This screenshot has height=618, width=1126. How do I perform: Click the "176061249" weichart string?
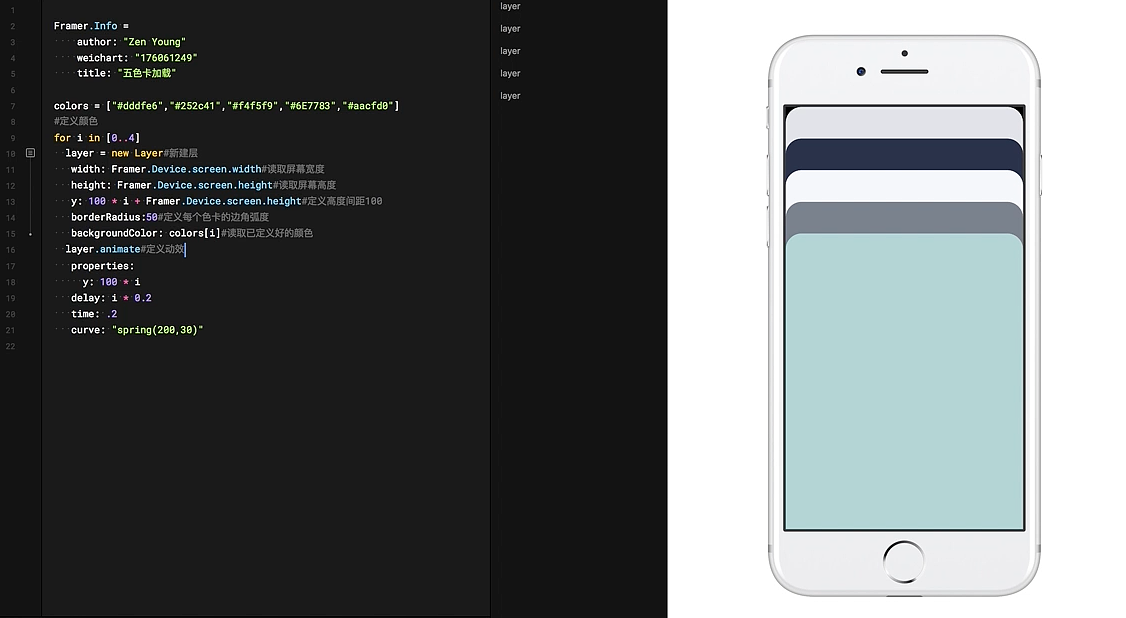[166, 57]
